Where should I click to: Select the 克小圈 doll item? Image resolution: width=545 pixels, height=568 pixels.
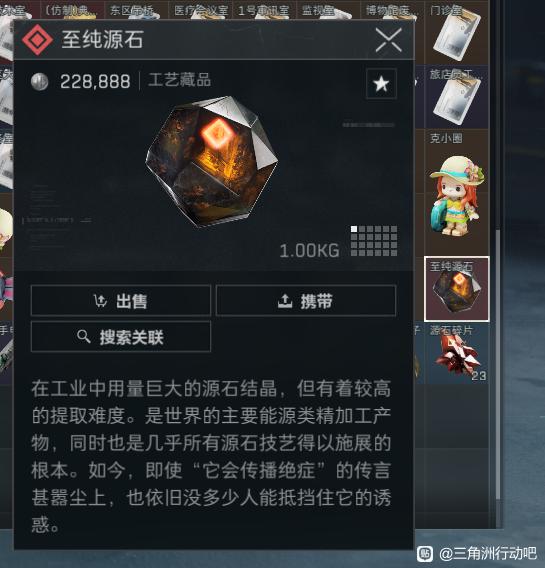point(457,192)
